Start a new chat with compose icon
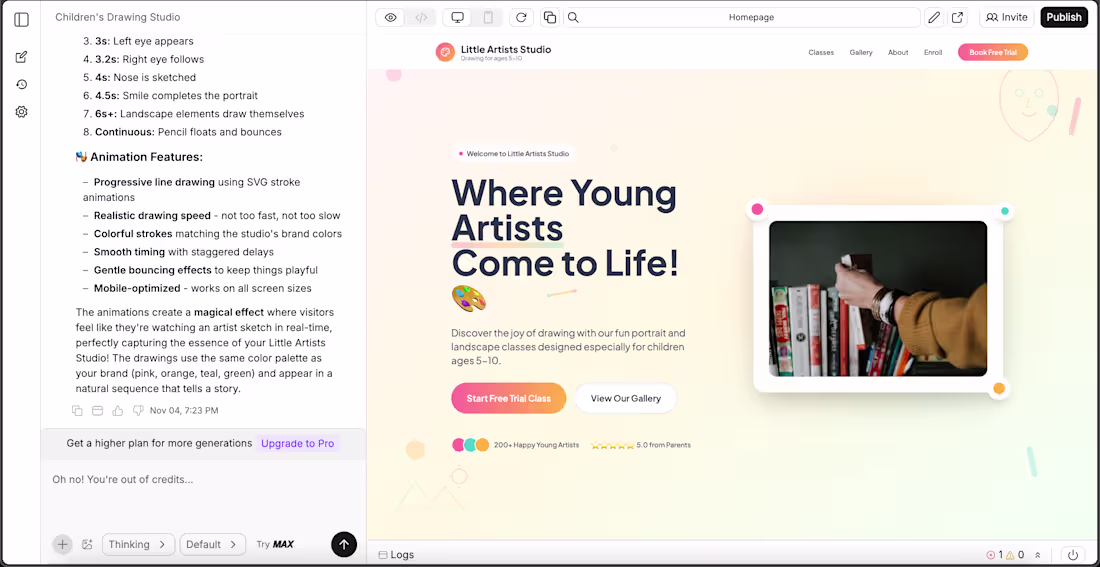This screenshot has height=567, width=1100. (x=22, y=57)
